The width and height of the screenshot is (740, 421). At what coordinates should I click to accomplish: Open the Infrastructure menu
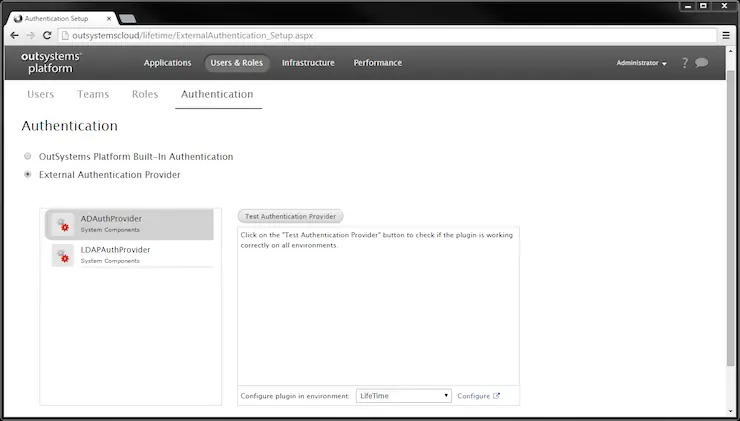[x=308, y=63]
